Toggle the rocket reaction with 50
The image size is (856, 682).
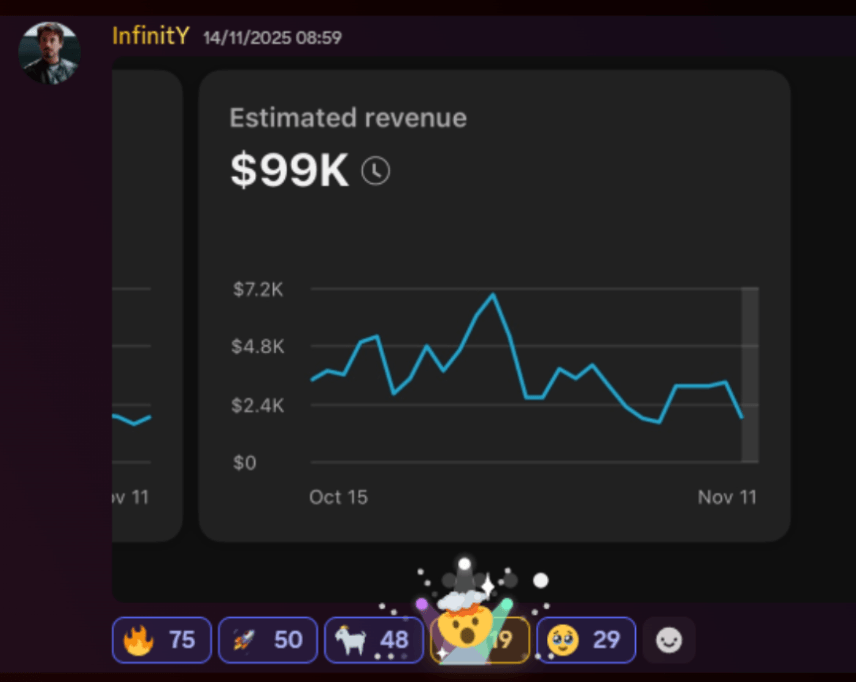[x=268, y=640]
